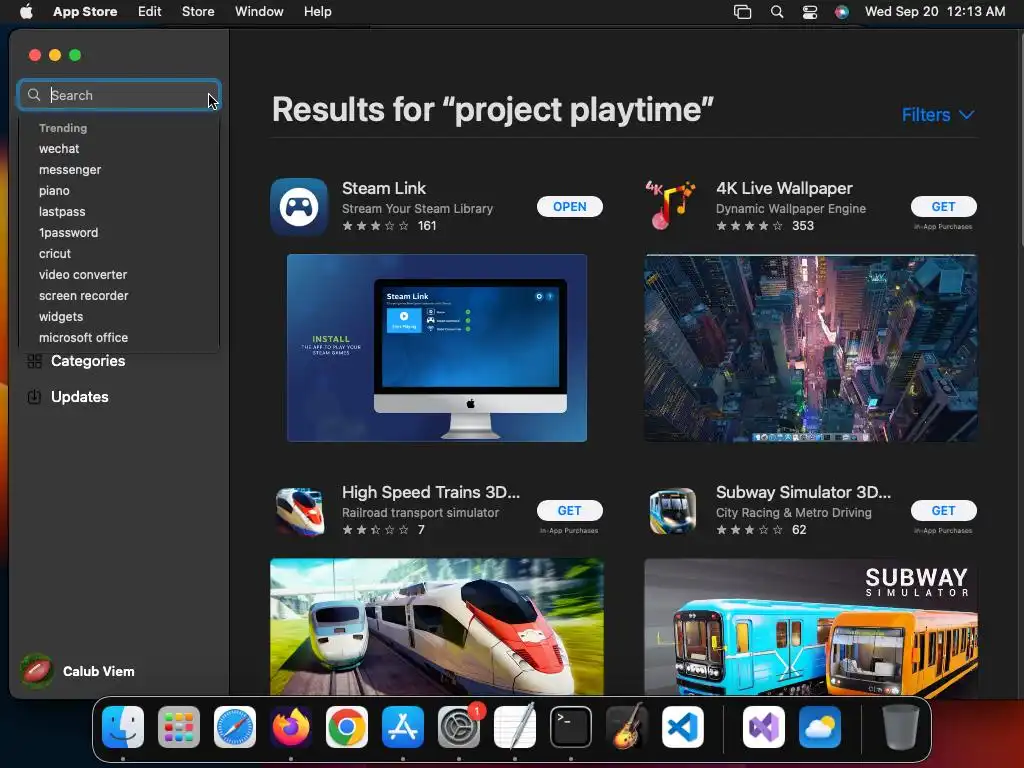Open Control Center in menu bar
This screenshot has width=1024, height=768.
[x=810, y=12]
